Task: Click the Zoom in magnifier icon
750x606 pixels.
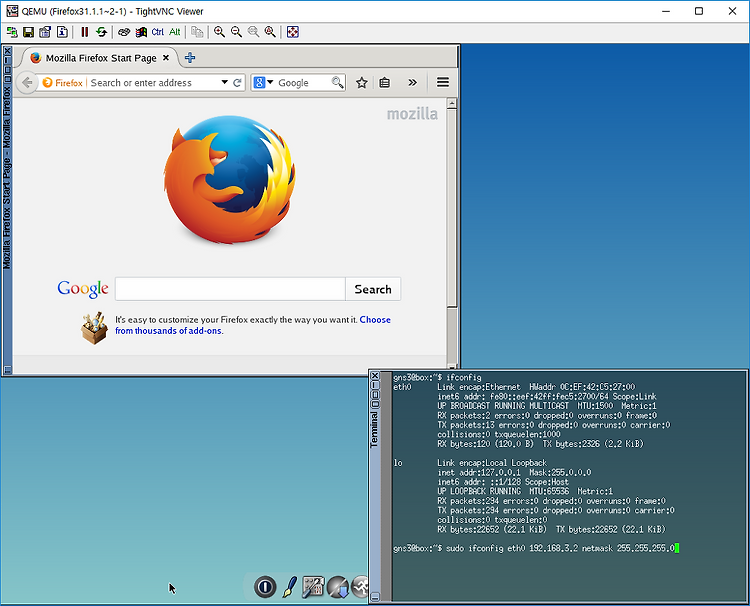Action: tap(220, 32)
